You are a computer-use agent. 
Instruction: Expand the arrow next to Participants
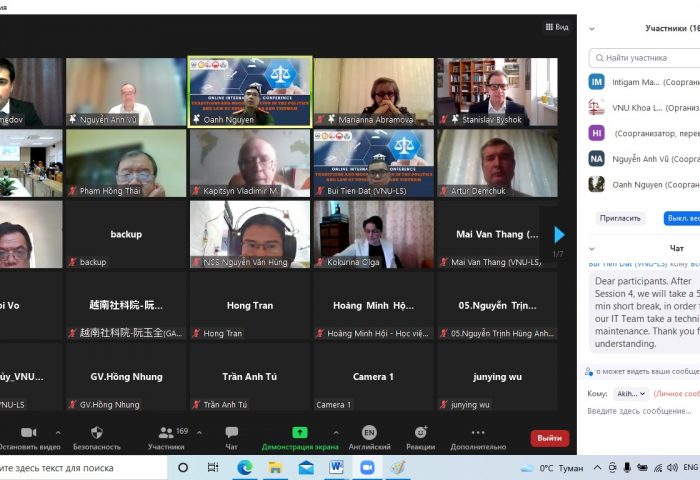(198, 432)
